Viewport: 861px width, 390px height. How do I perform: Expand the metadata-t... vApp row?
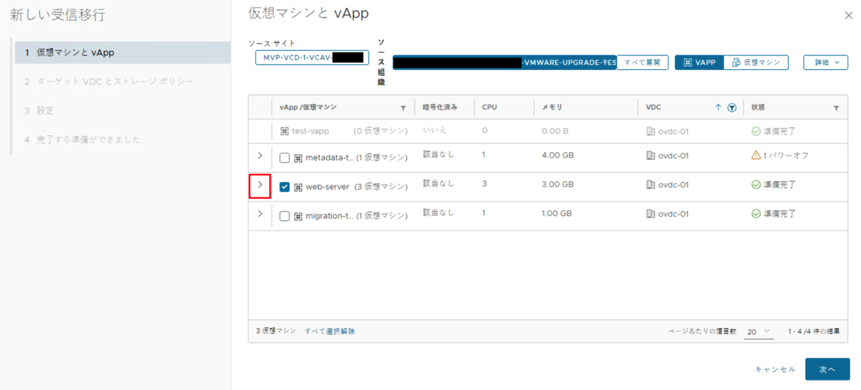click(x=260, y=156)
